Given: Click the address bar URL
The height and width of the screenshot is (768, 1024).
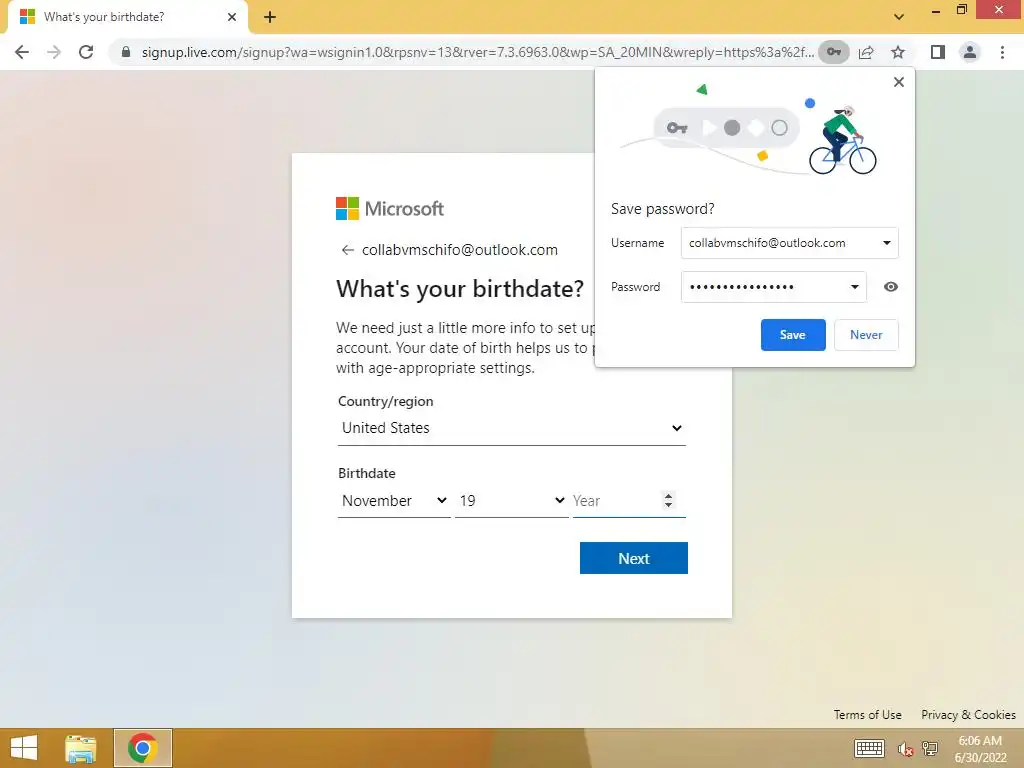Looking at the screenshot, I should [x=477, y=52].
